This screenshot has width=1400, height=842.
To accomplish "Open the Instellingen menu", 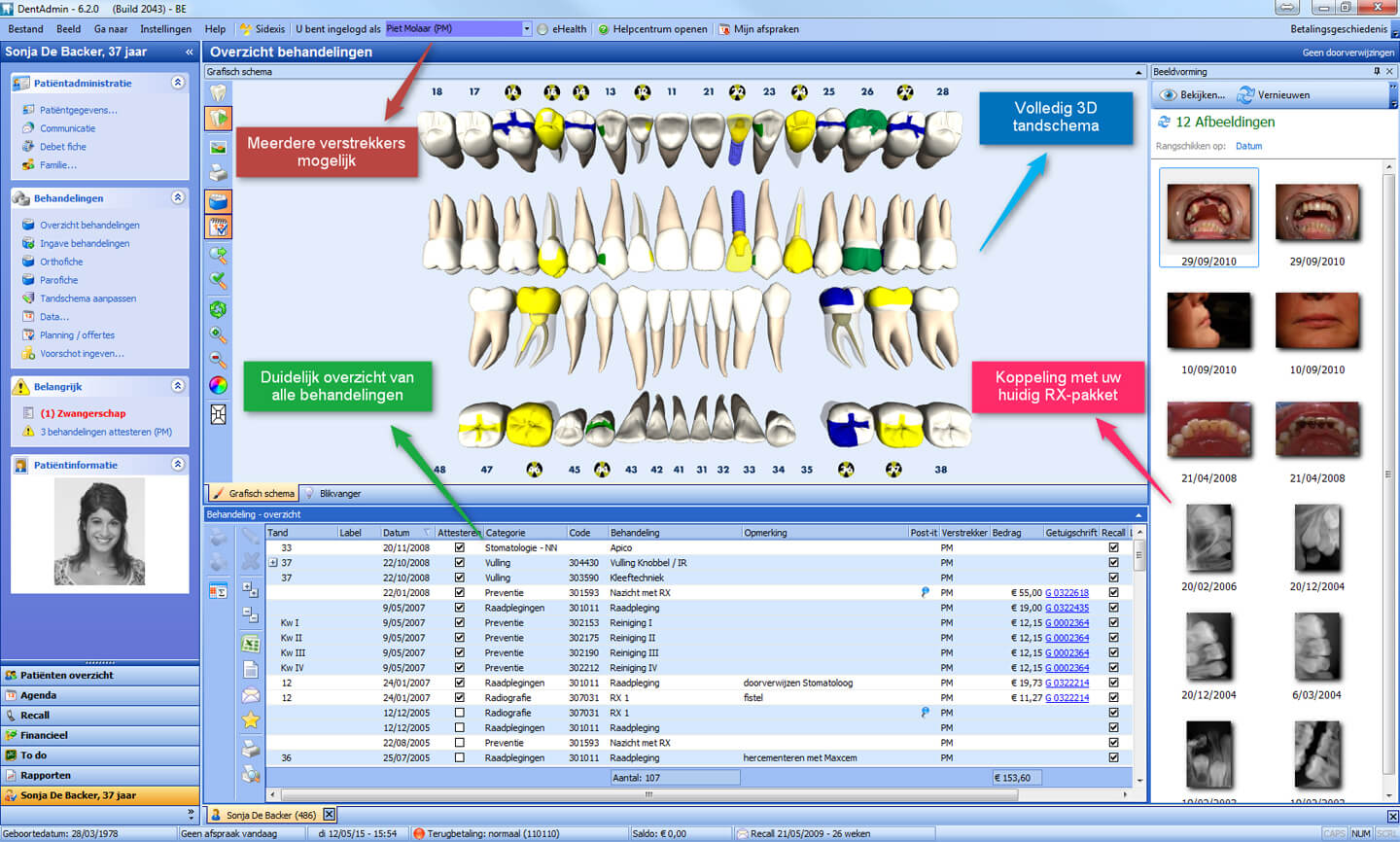I will pos(165,29).
